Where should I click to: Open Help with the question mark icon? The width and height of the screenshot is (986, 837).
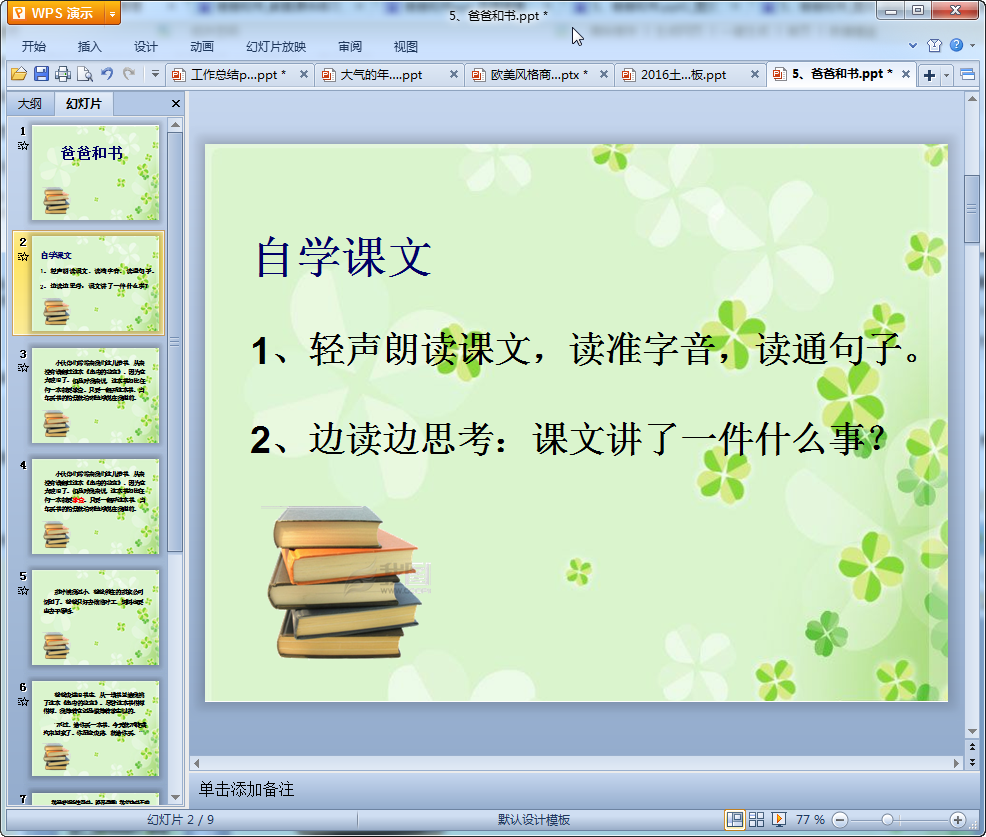pos(956,45)
